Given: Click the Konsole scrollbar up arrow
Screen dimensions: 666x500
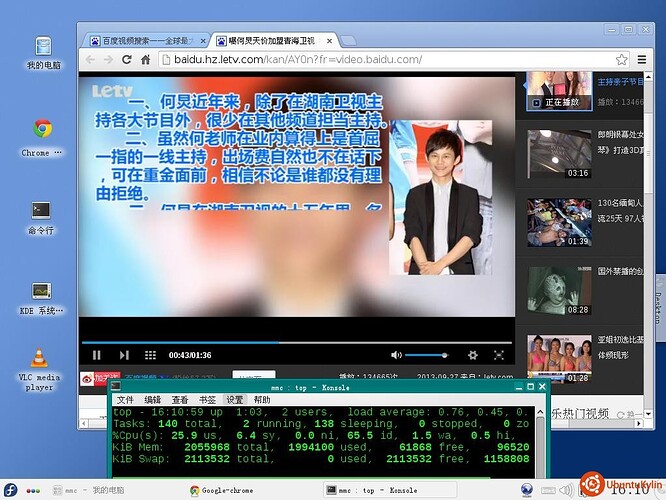Looking at the screenshot, I should click(x=540, y=412).
